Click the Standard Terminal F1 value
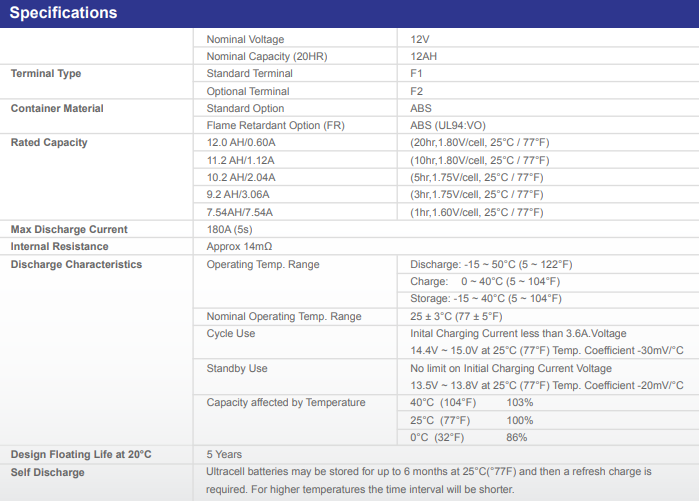Screen dimensions: 699x501 coord(416,74)
